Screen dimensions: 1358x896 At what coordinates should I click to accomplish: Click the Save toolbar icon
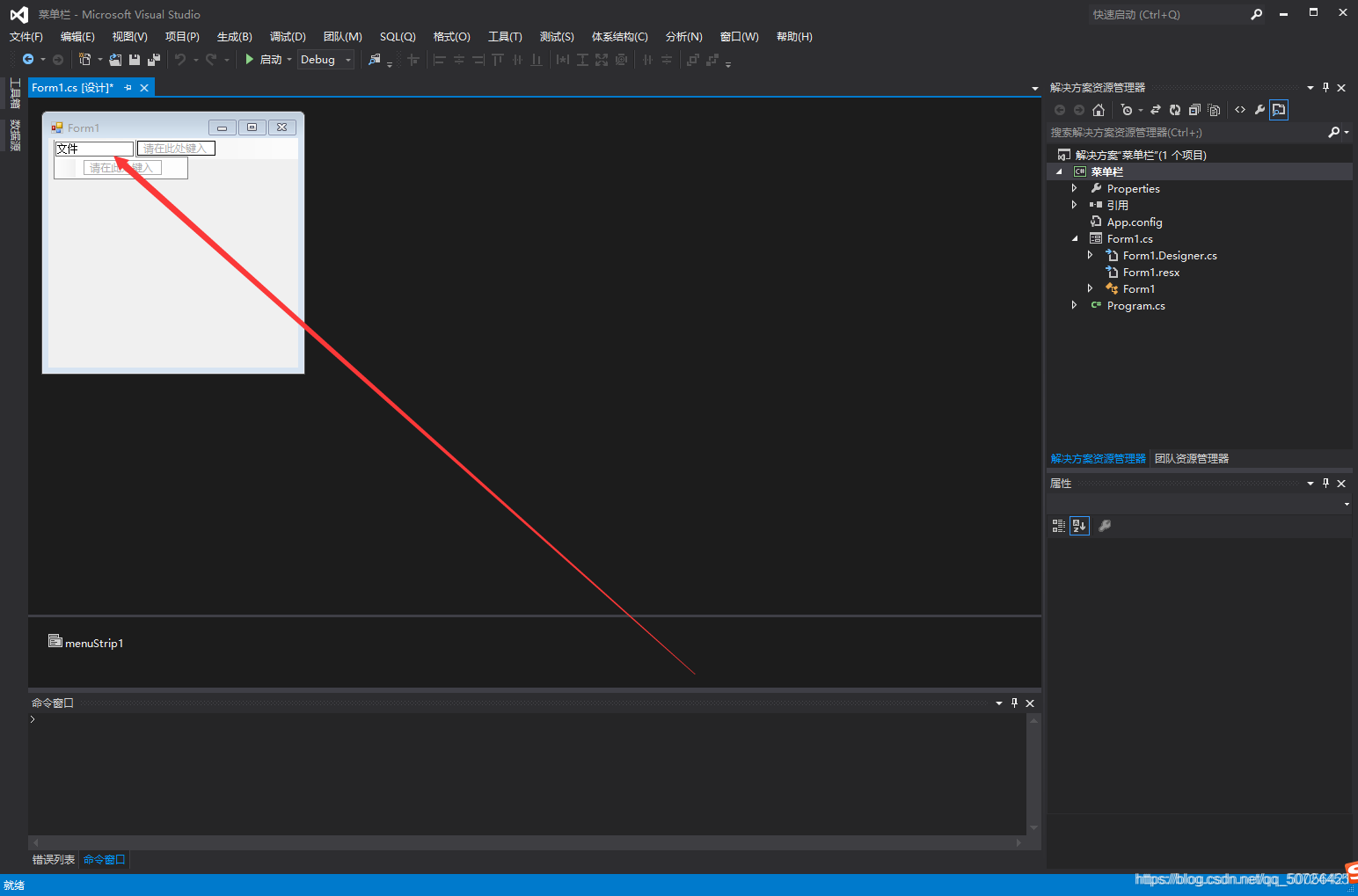click(x=135, y=59)
